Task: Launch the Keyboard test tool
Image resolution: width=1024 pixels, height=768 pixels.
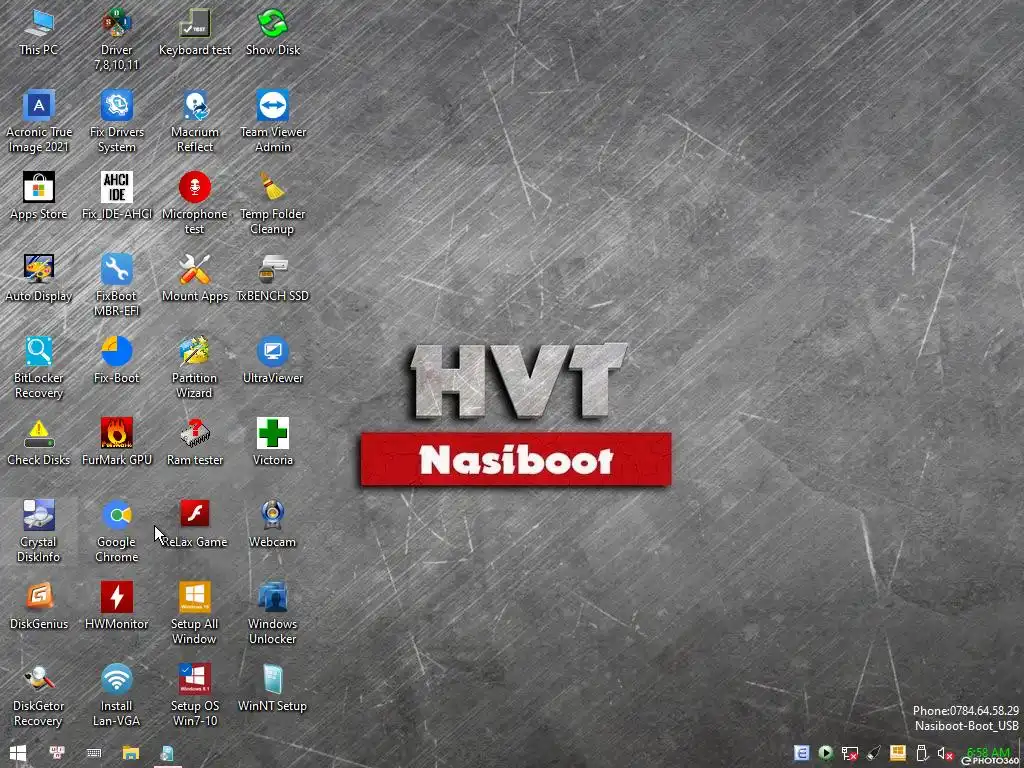Action: coord(195,33)
